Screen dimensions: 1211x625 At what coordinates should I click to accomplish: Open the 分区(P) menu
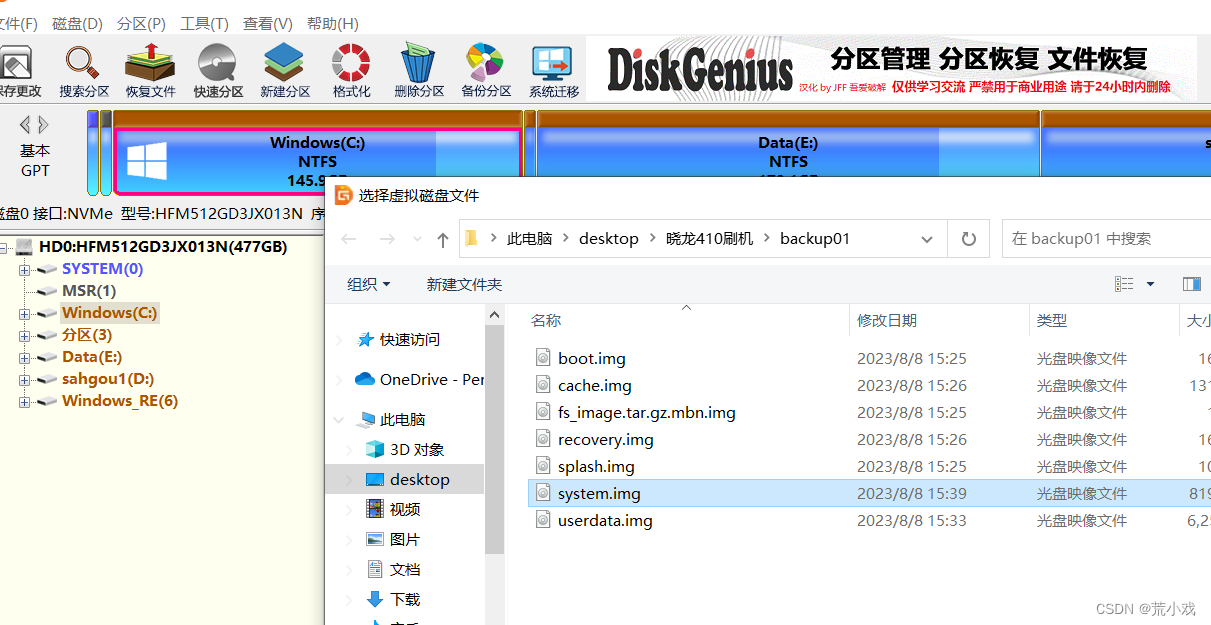point(141,23)
